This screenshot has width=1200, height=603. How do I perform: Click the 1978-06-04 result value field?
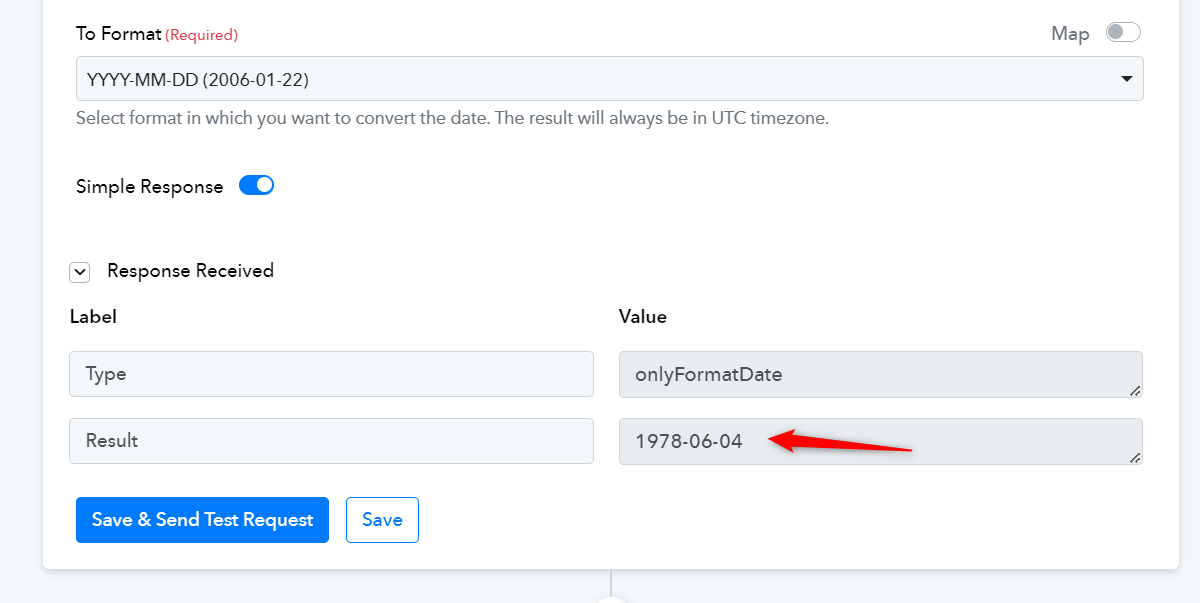tap(881, 442)
